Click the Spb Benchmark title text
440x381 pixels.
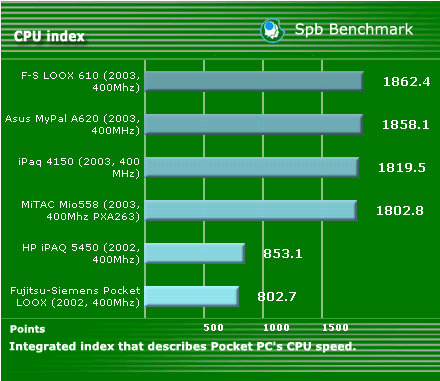click(x=354, y=29)
